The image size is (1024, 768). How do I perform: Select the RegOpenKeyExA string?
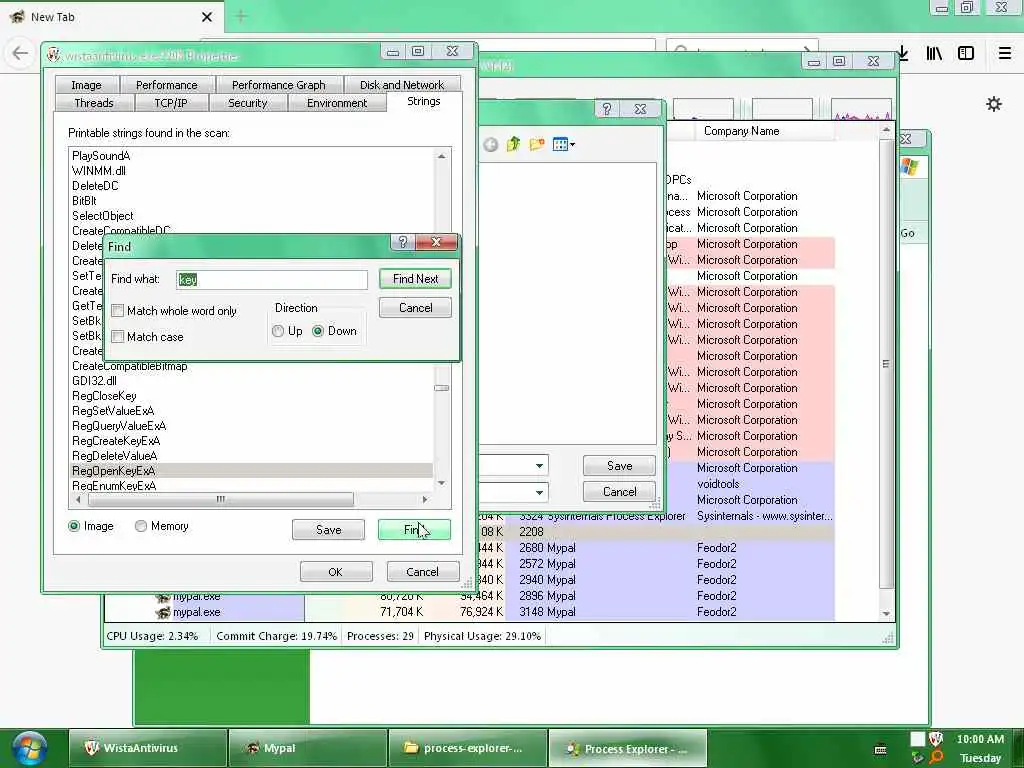251,471
